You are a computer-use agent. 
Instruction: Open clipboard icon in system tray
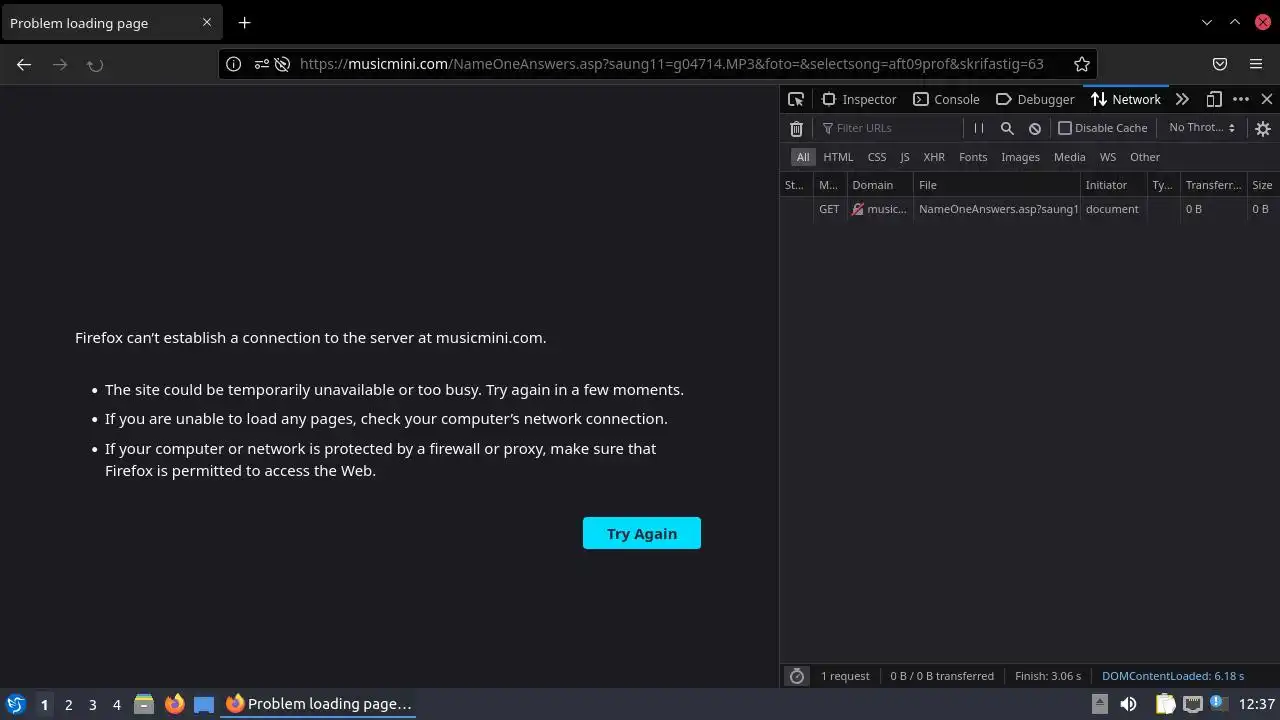coord(1165,704)
